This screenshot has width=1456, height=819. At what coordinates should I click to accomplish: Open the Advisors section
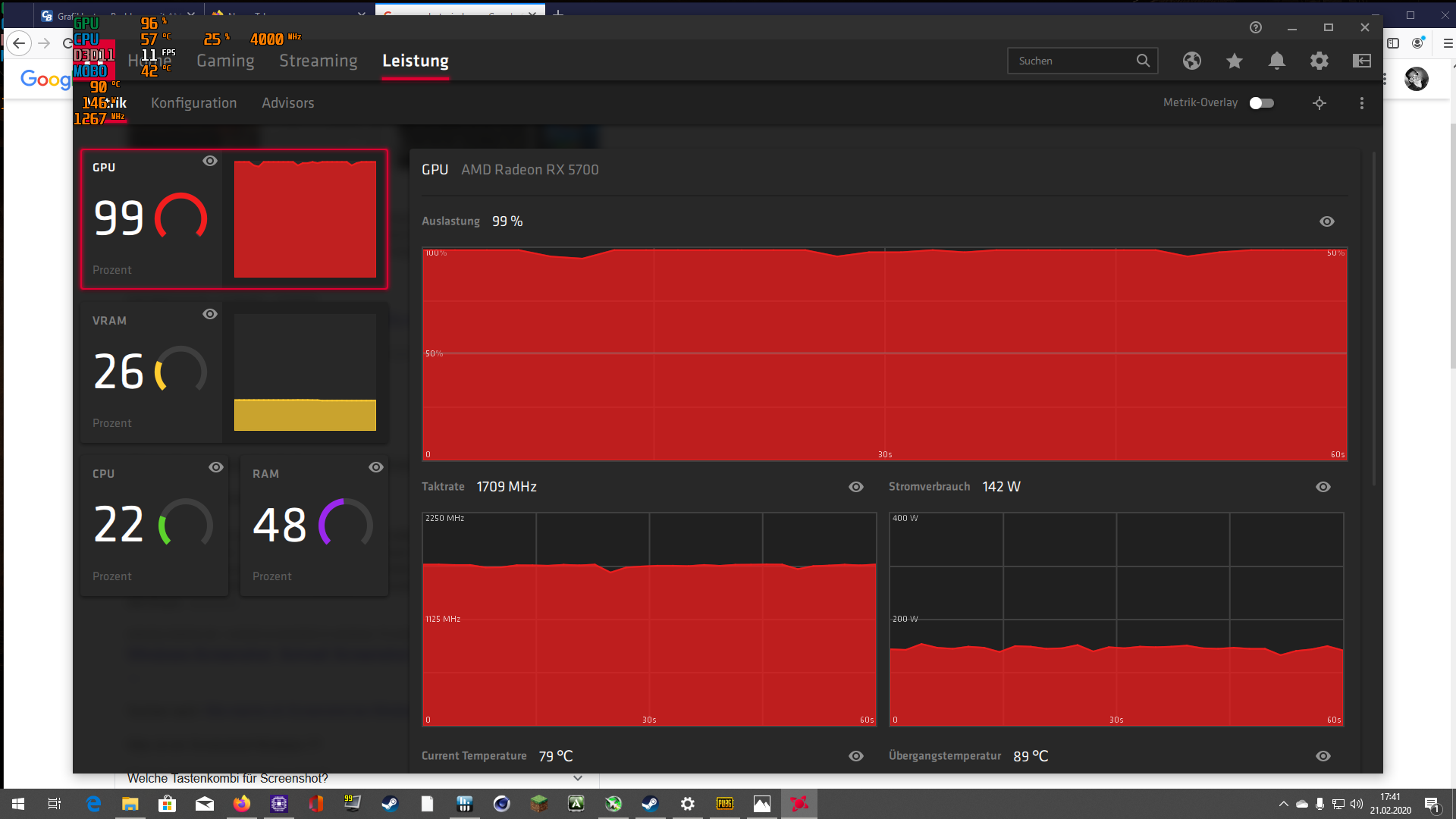[287, 103]
